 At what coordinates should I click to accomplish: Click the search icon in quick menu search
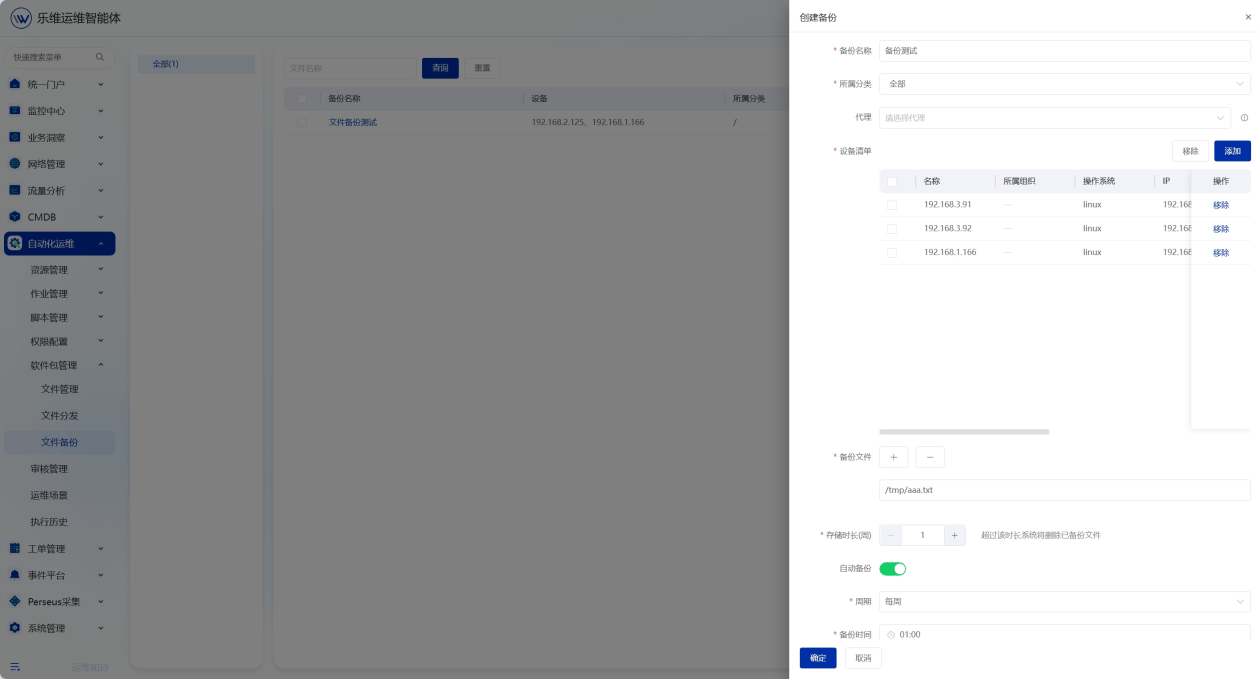(x=99, y=57)
